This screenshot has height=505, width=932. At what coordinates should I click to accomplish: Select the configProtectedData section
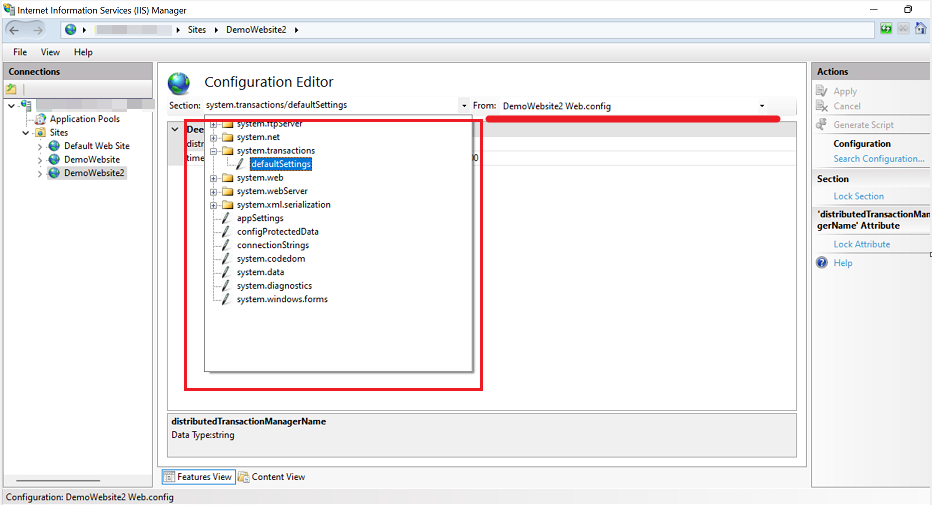pos(278,232)
